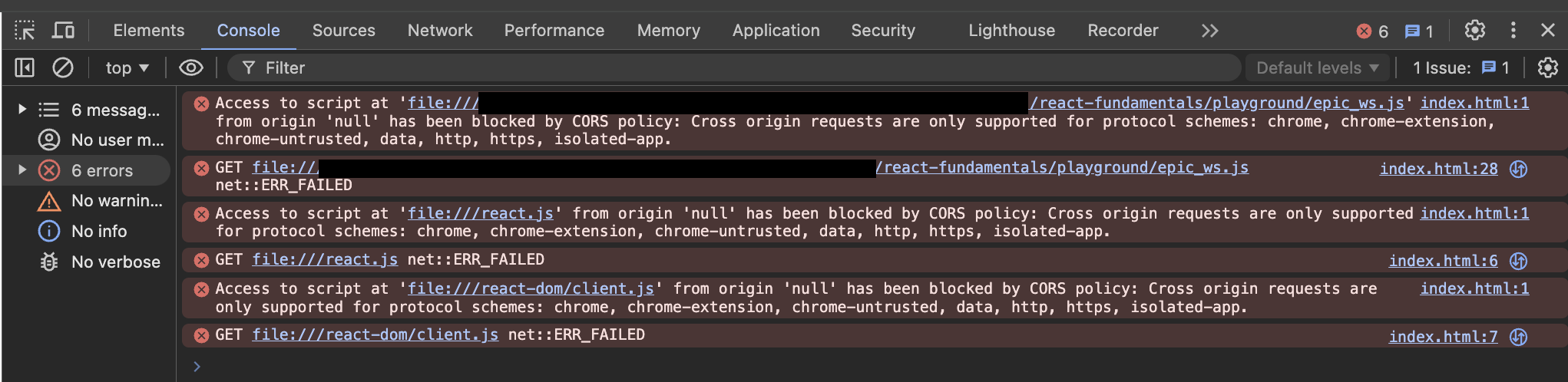The image size is (1568, 382).
Task: Click the file:///react-dom/client.js GET link
Action: click(x=375, y=335)
